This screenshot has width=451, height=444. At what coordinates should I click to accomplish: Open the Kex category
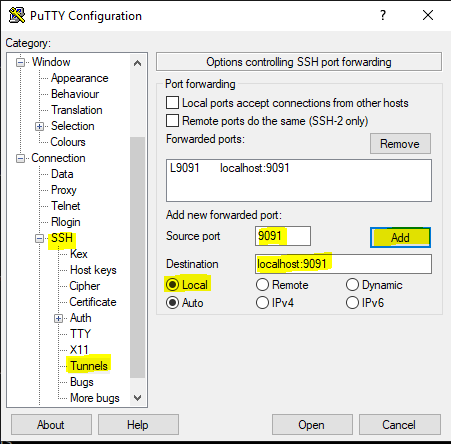(79, 254)
